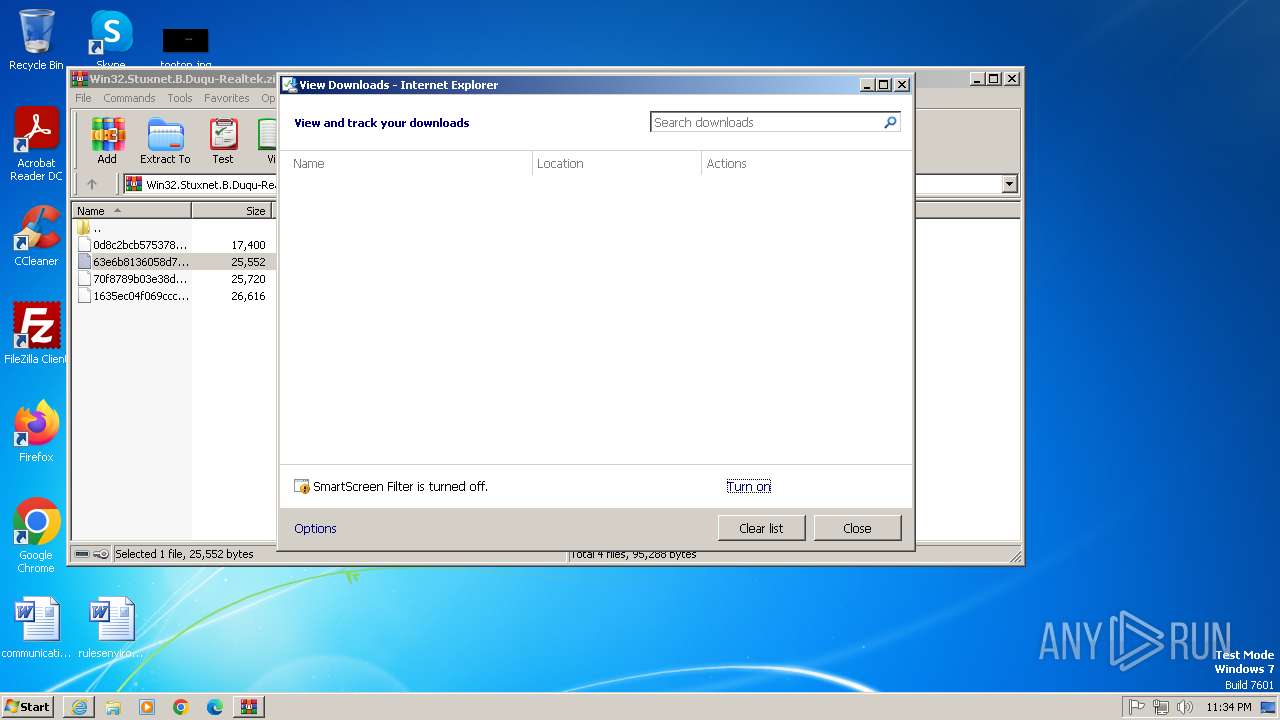Image resolution: width=1280 pixels, height=720 pixels.
Task: Click the WinRAR status bar drive icon
Action: tap(83, 554)
